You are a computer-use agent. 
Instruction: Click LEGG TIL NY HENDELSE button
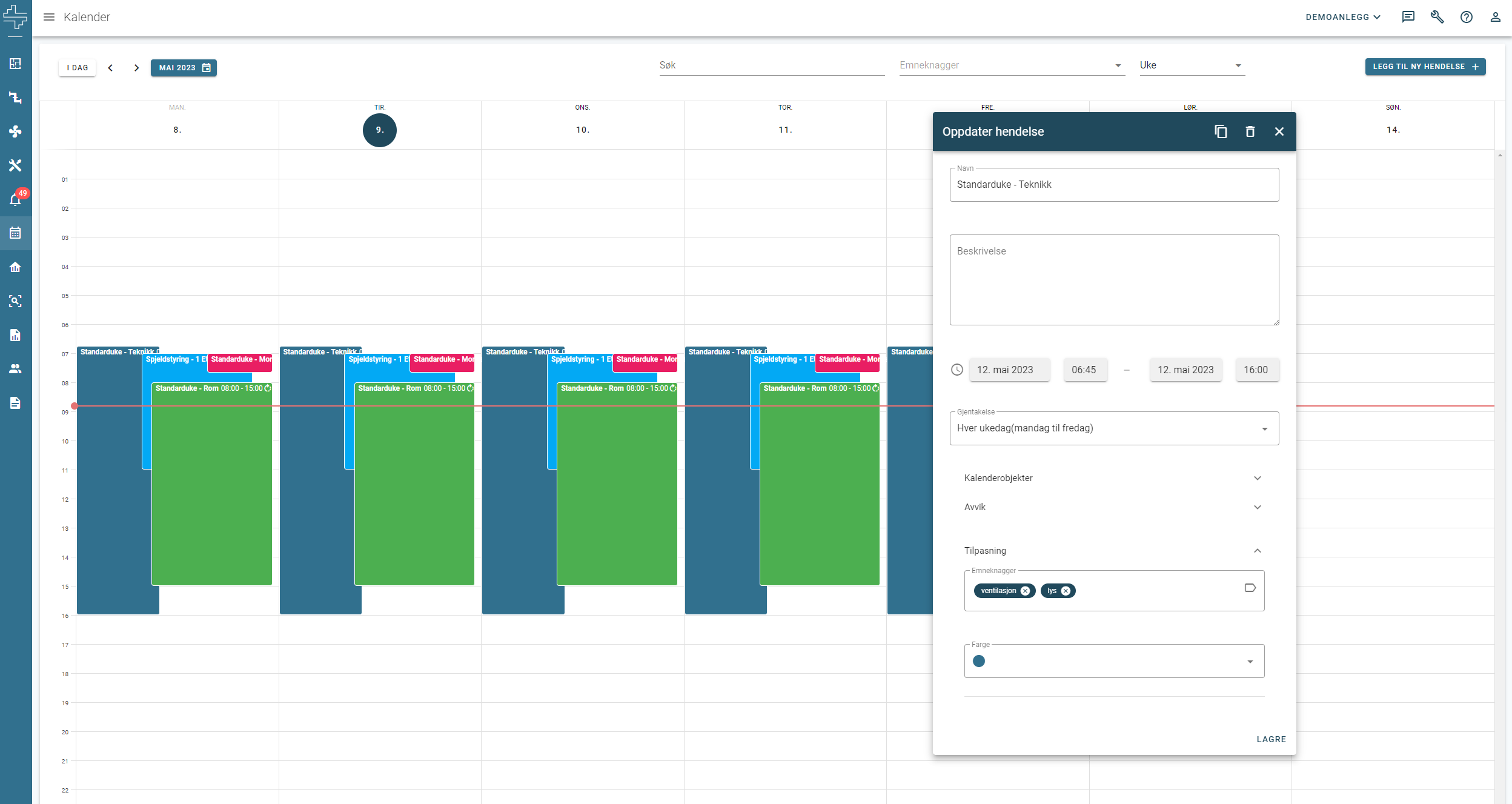tap(1425, 67)
